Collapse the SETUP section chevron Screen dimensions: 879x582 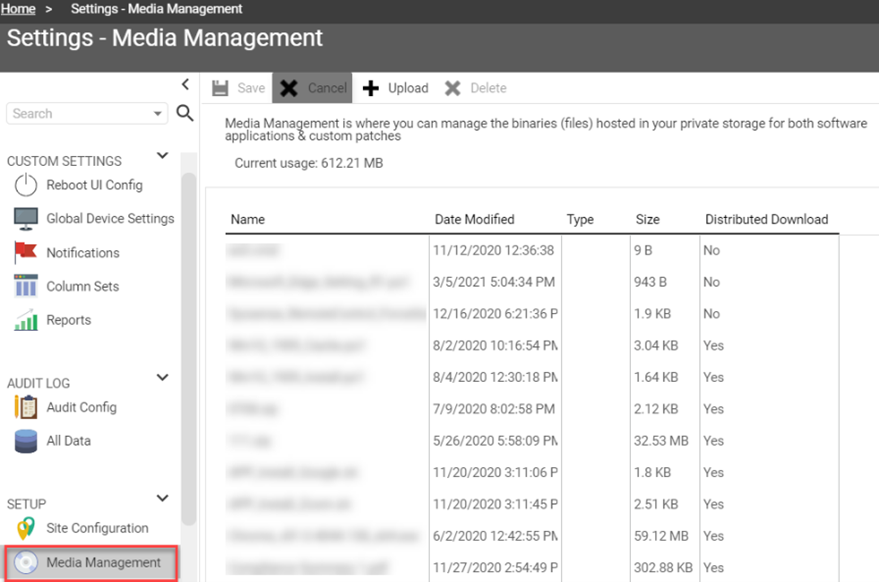[163, 498]
